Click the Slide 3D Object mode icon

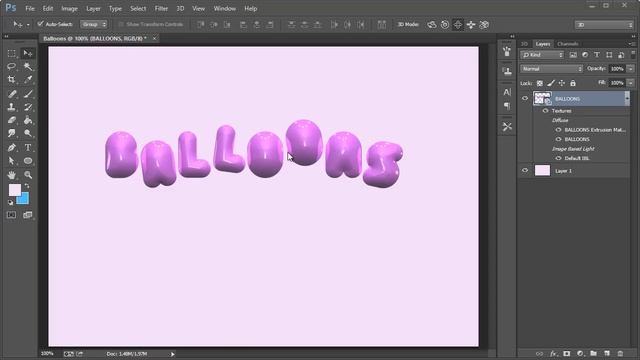471,25
